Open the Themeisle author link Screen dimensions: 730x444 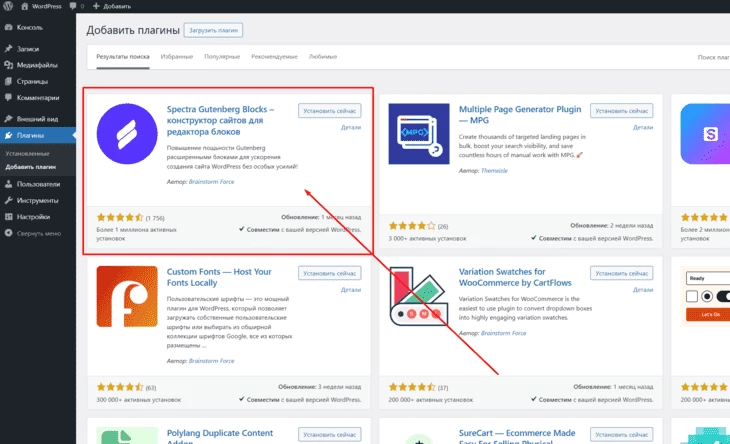(494, 171)
